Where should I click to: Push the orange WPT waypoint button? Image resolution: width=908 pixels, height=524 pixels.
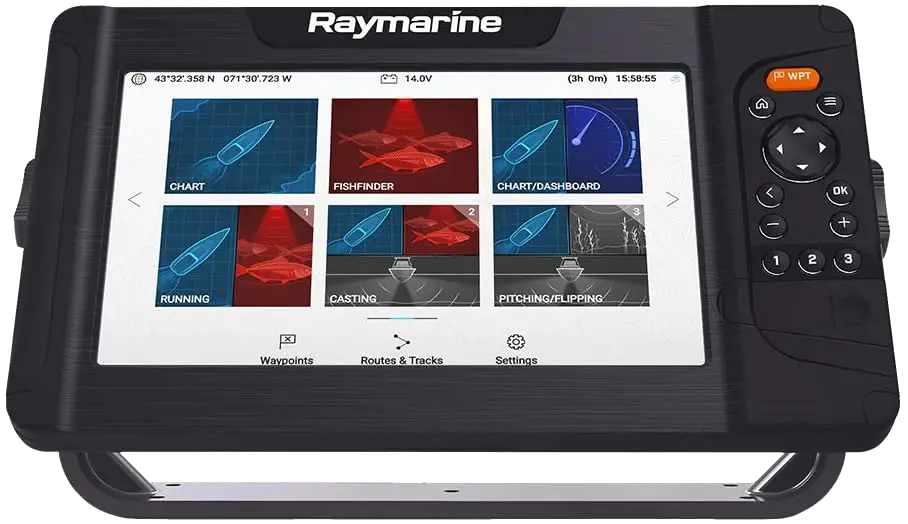793,78
